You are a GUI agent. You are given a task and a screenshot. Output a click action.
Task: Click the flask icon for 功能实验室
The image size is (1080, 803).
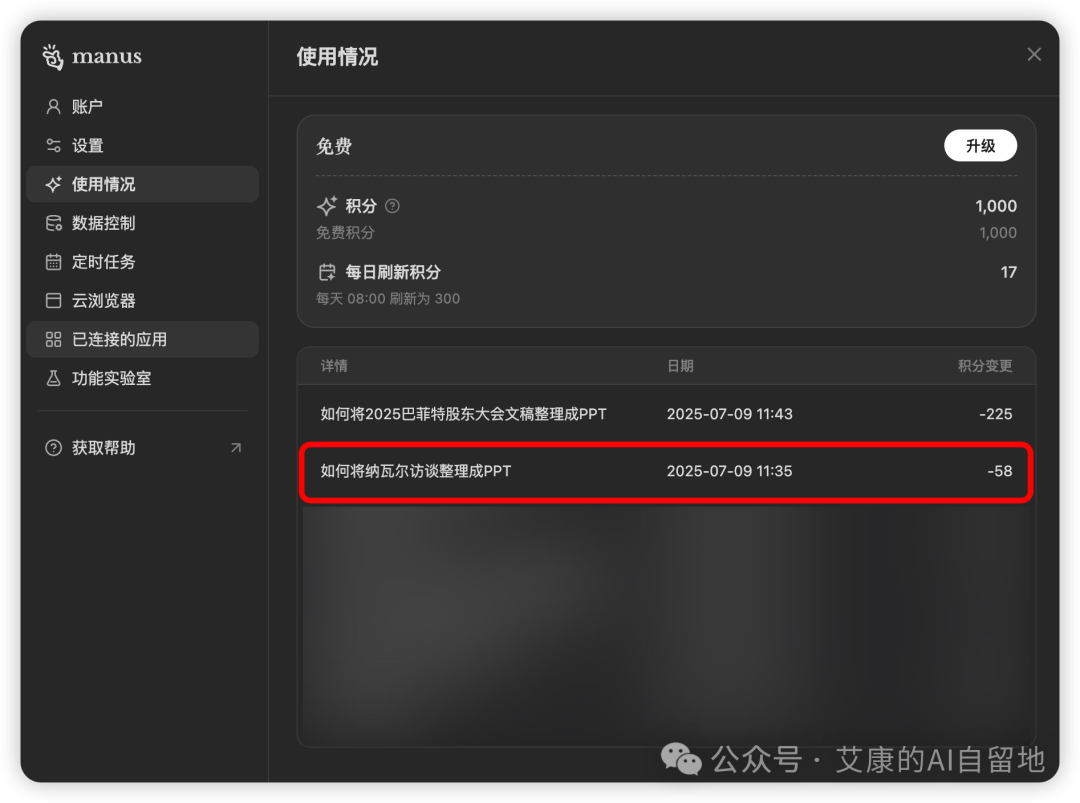tap(53, 378)
